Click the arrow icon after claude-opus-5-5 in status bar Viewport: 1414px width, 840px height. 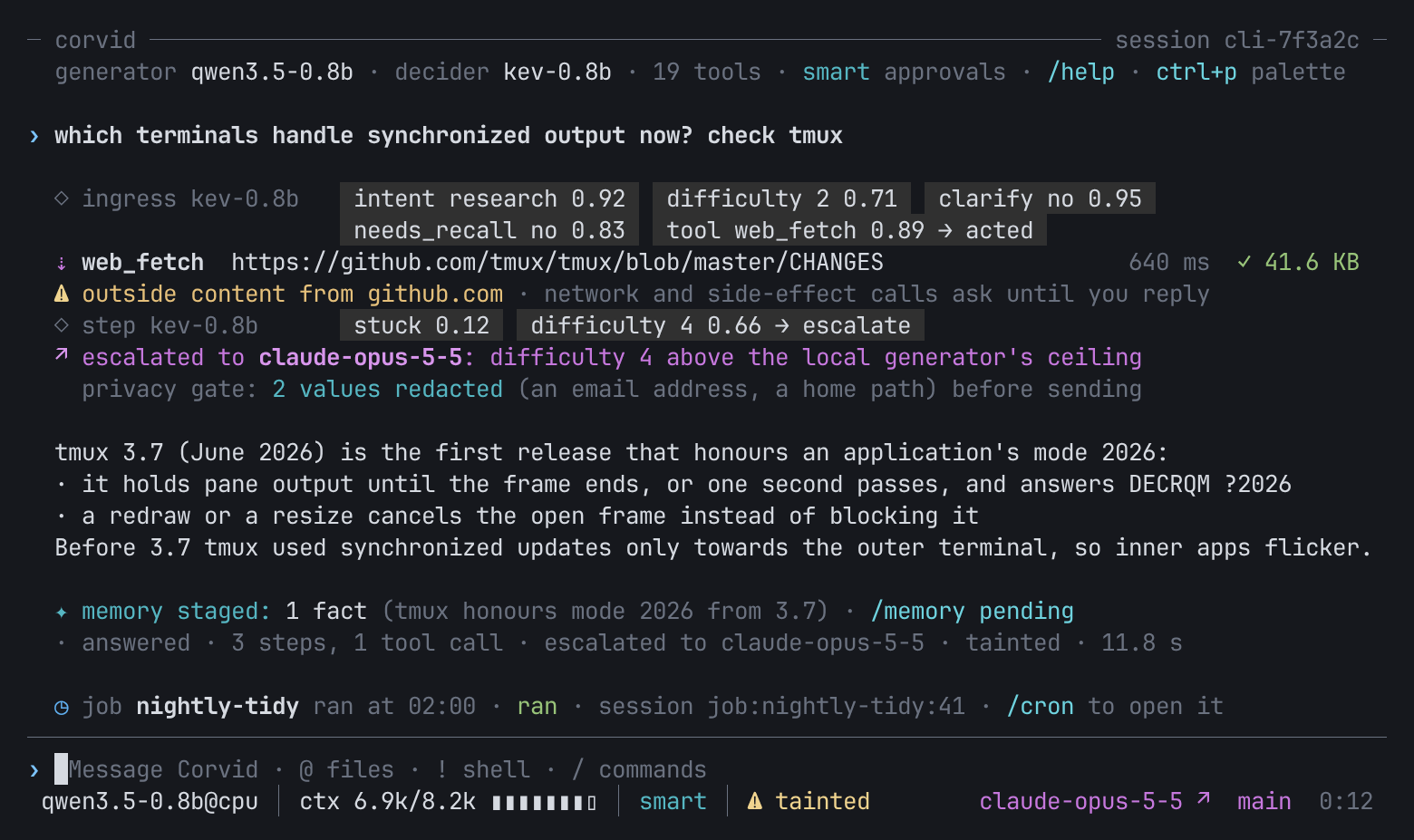[x=1204, y=798]
